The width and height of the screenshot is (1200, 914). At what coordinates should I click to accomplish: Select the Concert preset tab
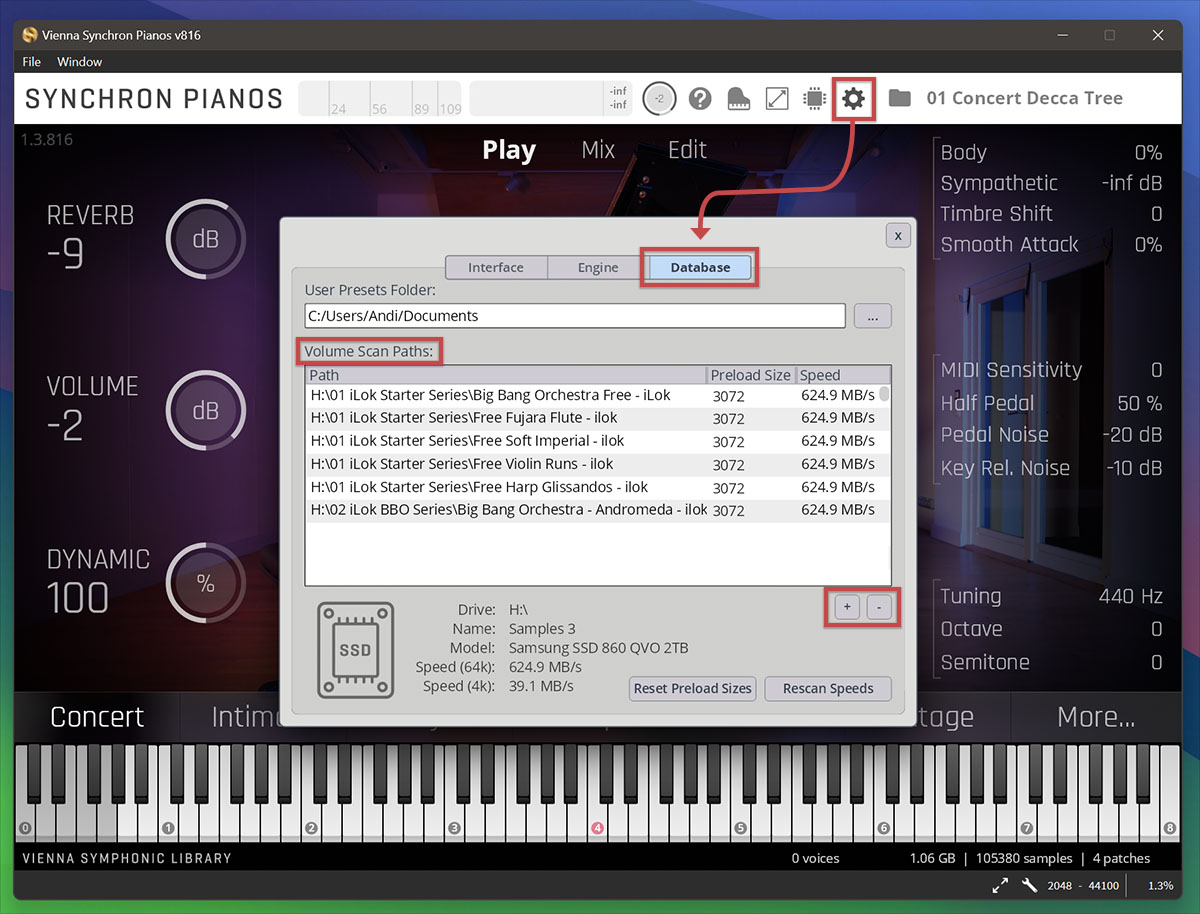pyautogui.click(x=97, y=717)
